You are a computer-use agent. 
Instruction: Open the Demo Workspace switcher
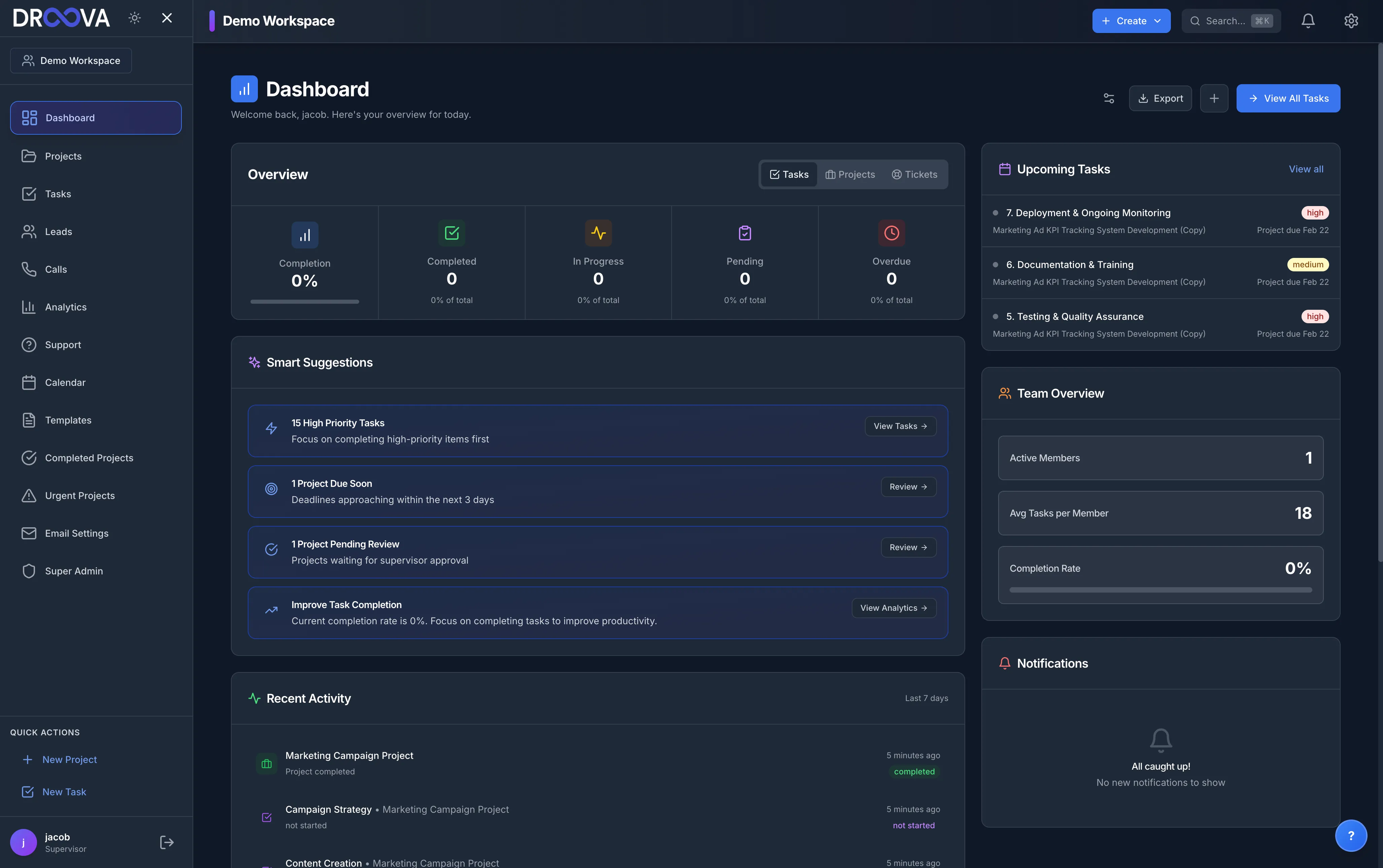[x=71, y=60]
